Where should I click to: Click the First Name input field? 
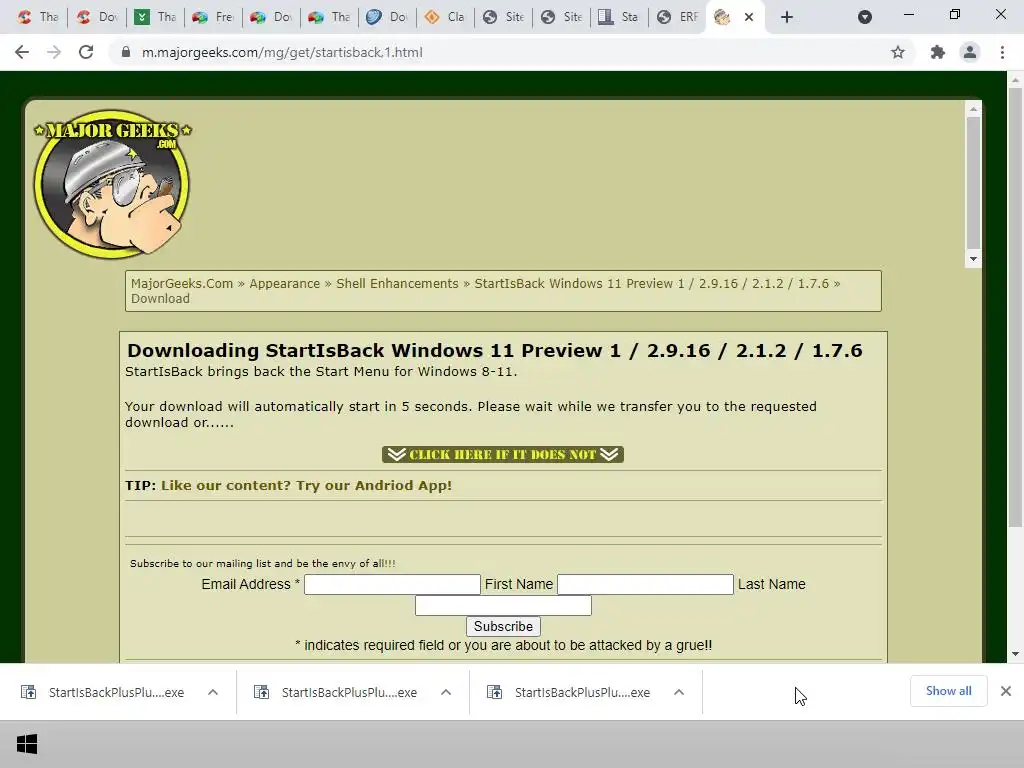tap(645, 584)
